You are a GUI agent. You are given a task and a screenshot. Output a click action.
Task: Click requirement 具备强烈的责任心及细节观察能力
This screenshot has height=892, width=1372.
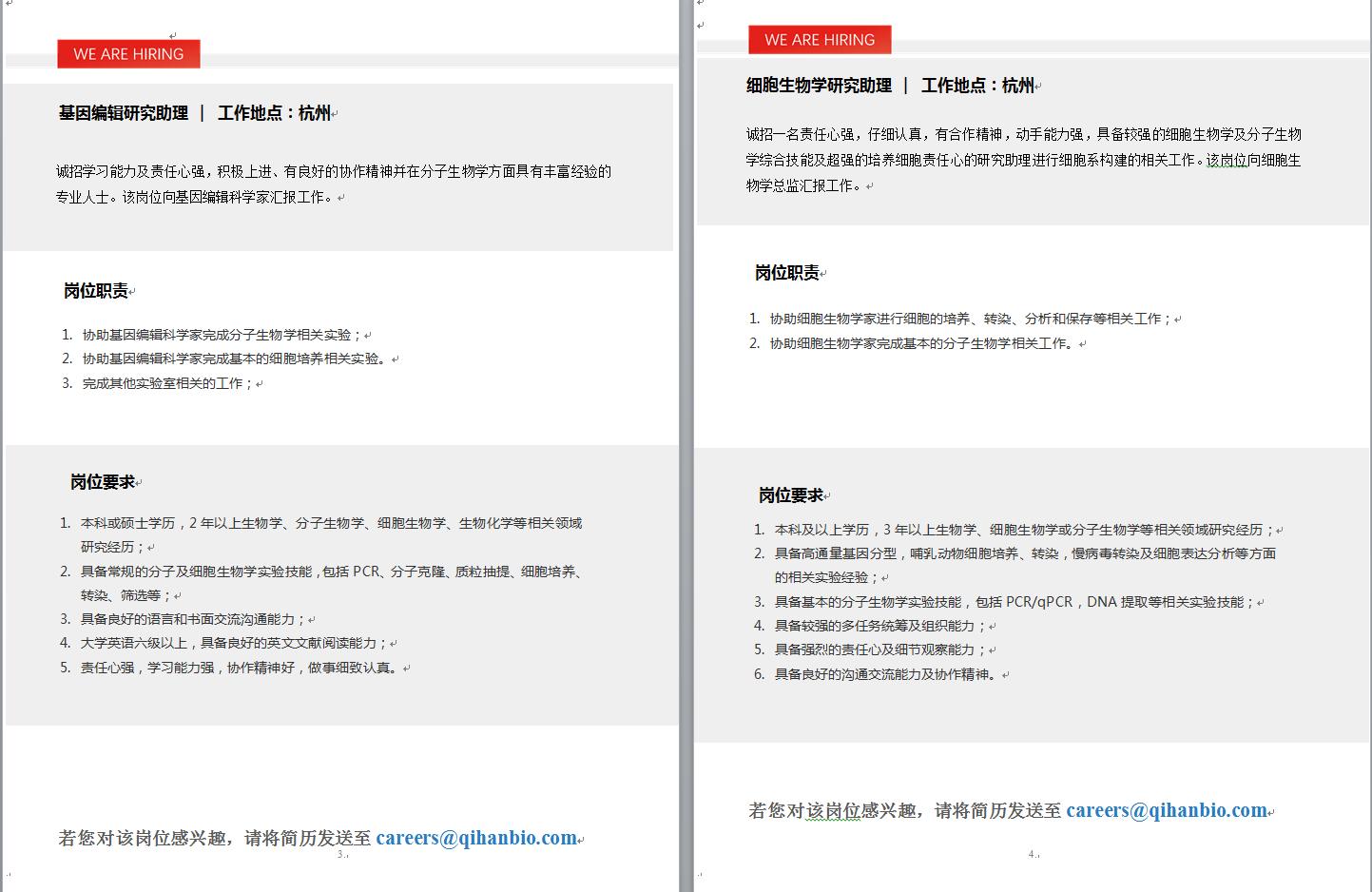coord(880,650)
